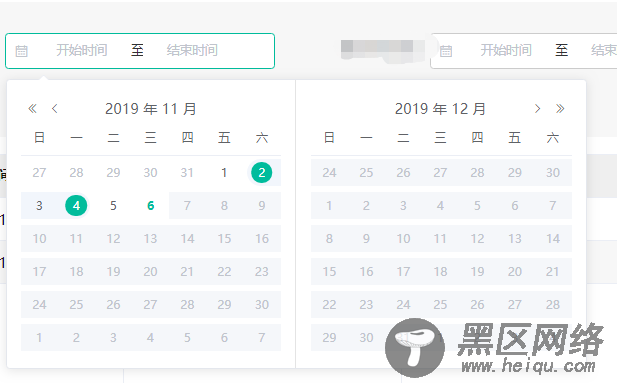The height and width of the screenshot is (383, 617).
Task: Click disabled date 15 in November panel
Action: 224,239
